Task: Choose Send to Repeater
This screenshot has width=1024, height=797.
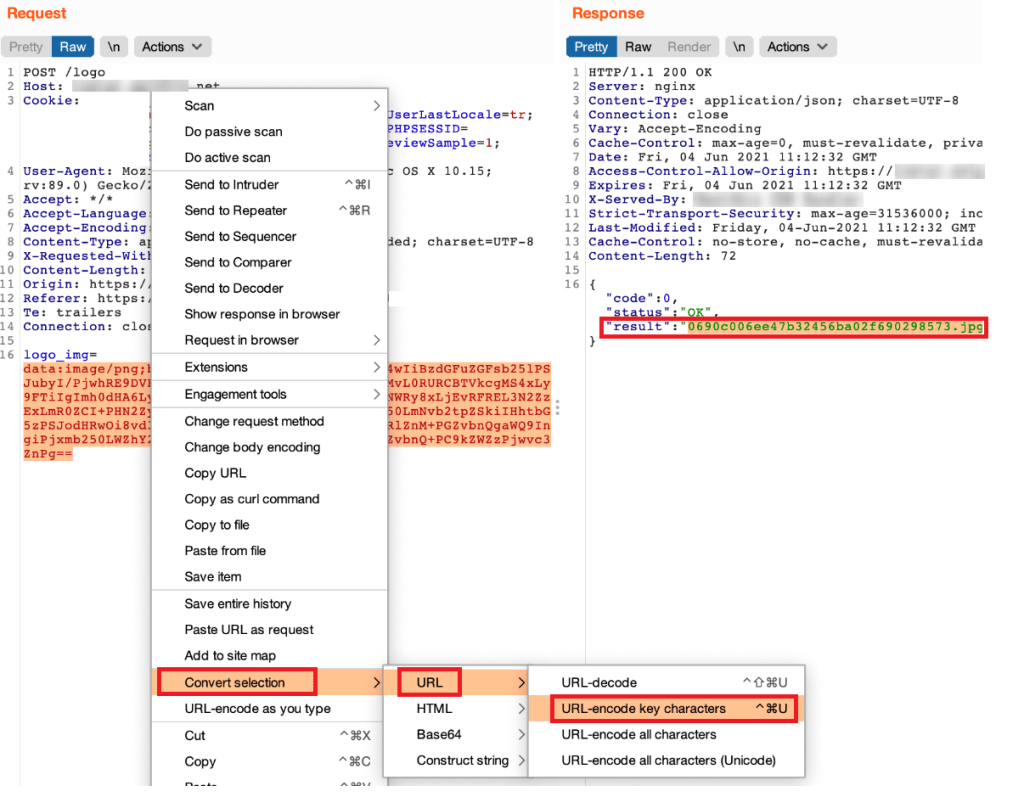Action: [236, 211]
